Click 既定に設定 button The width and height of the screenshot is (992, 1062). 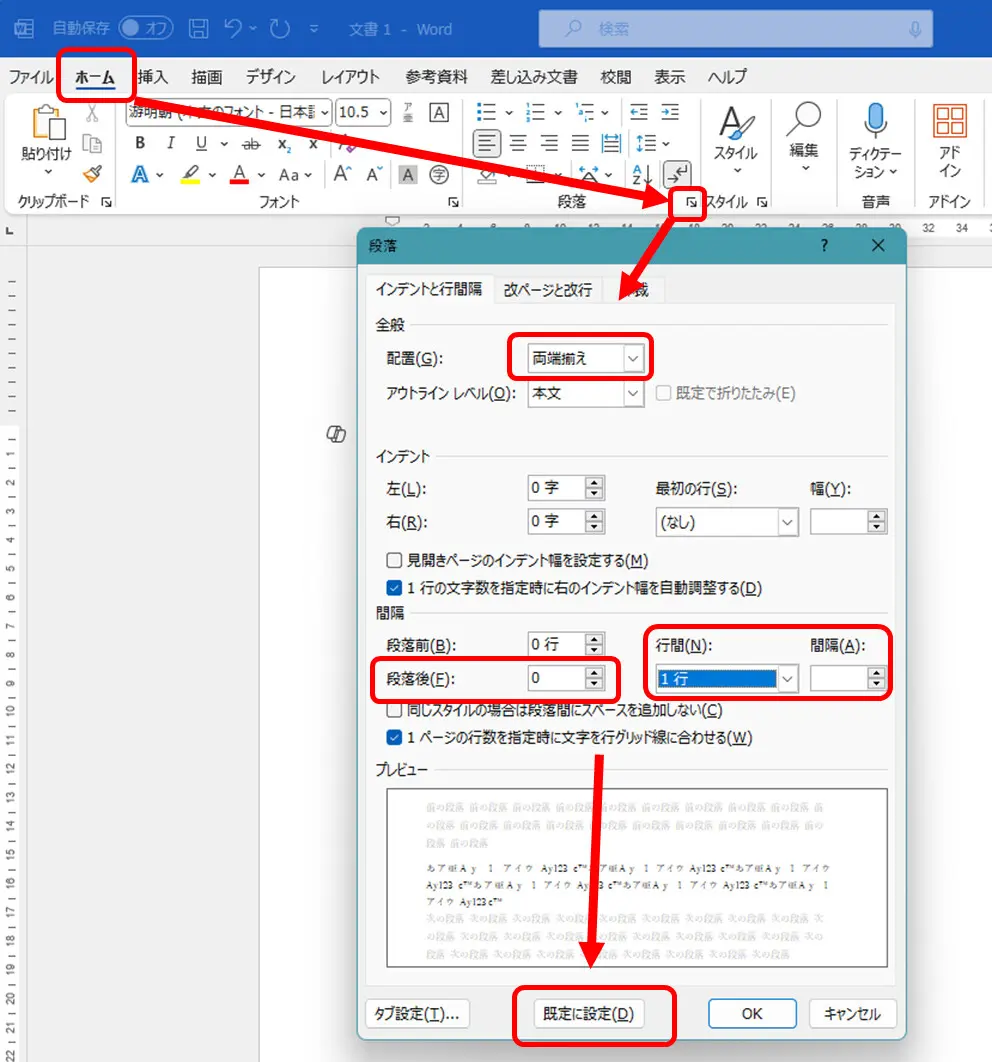tap(588, 1013)
